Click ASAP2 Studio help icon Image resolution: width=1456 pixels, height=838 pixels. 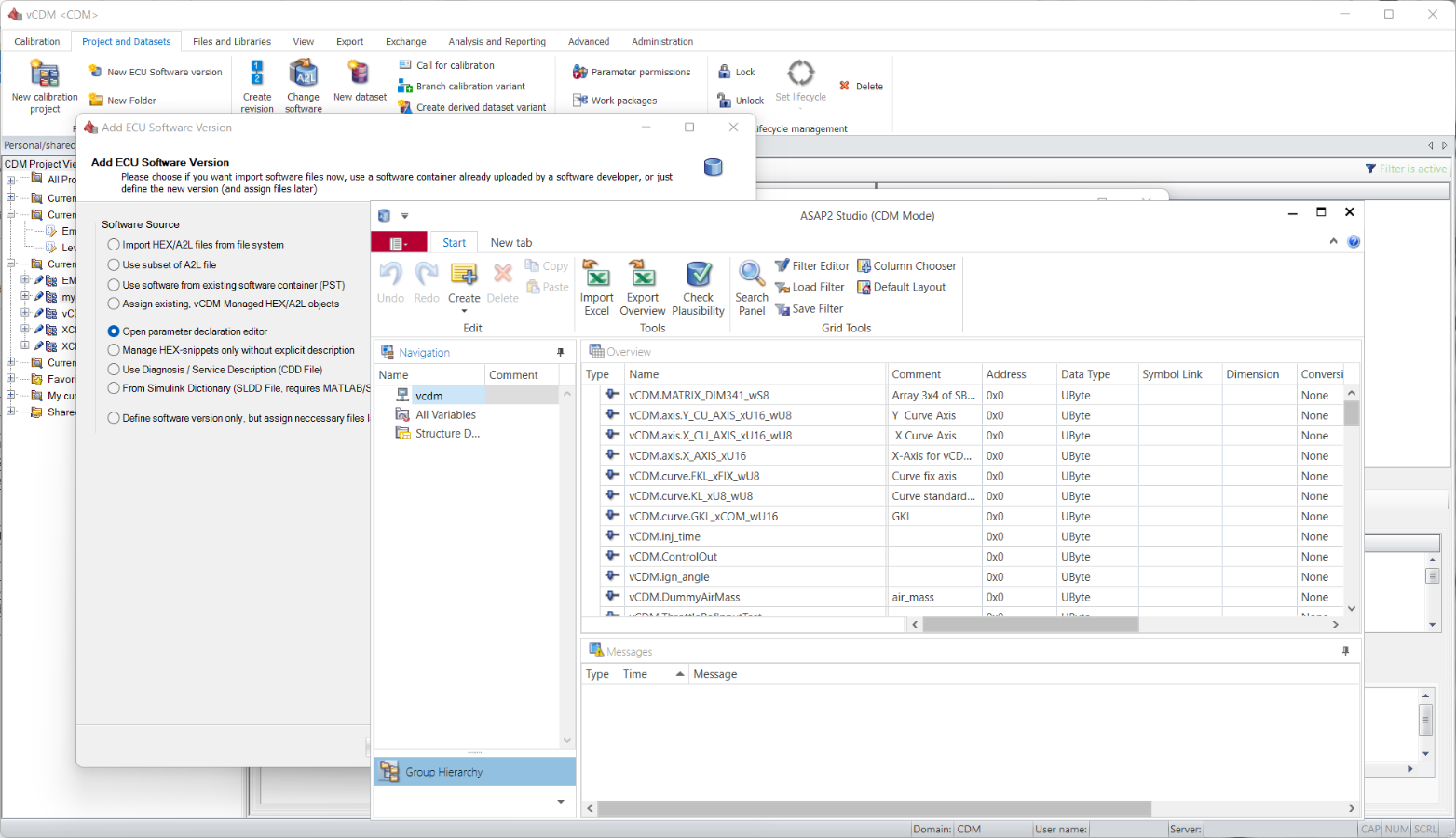[1354, 241]
